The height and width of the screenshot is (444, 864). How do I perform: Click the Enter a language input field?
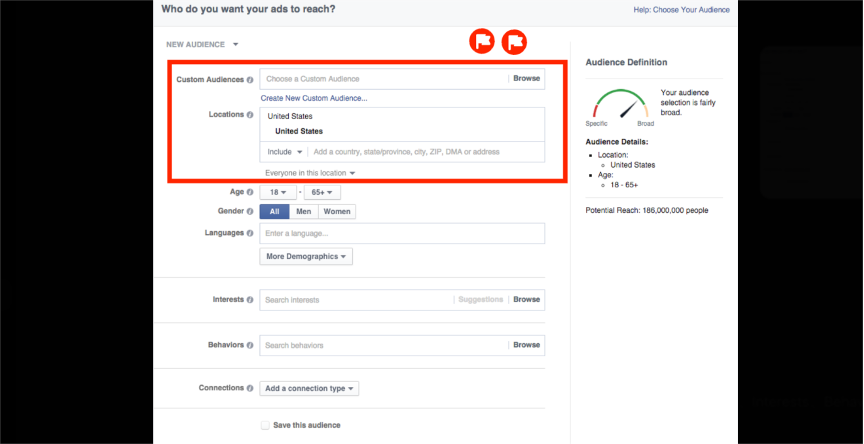coord(402,233)
